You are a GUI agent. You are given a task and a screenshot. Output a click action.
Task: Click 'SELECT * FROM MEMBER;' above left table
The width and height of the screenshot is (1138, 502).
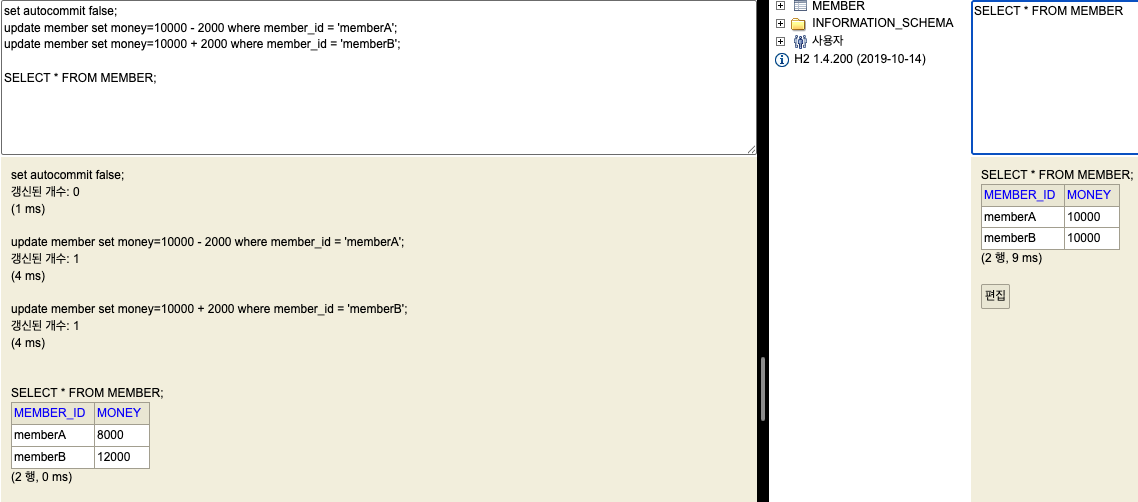[x=87, y=393]
